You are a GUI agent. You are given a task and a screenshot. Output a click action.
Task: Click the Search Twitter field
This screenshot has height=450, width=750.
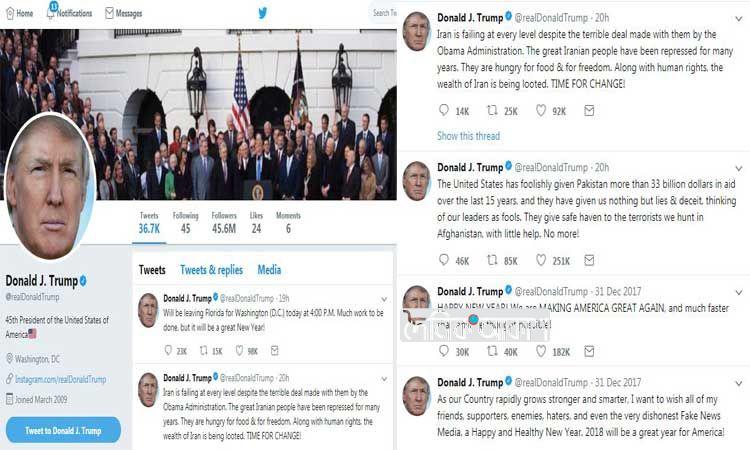click(383, 13)
